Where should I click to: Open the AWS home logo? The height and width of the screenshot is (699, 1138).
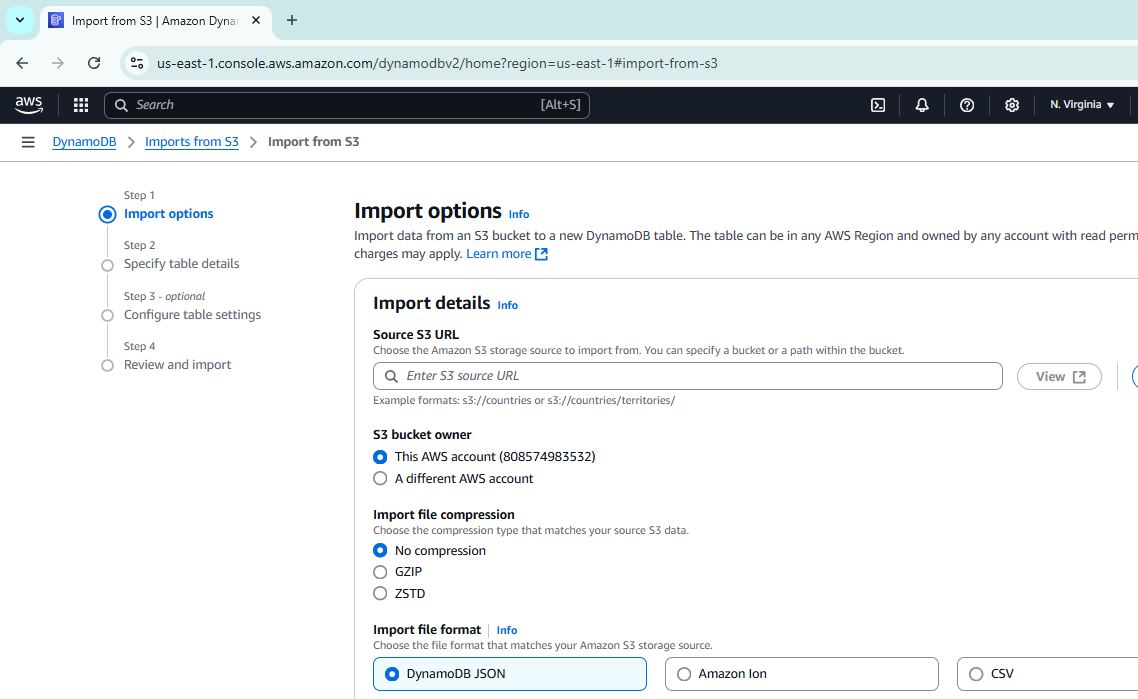(x=28, y=105)
